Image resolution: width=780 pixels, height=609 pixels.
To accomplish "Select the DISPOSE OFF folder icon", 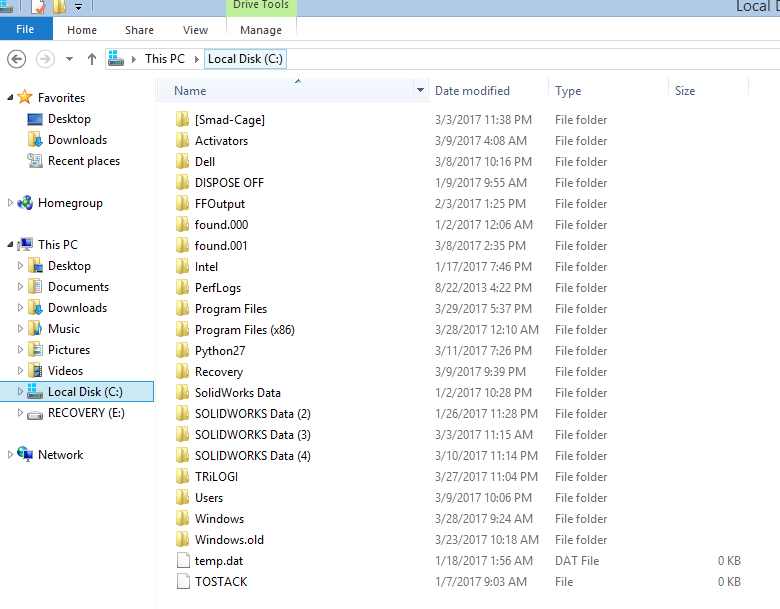I will click(x=183, y=182).
